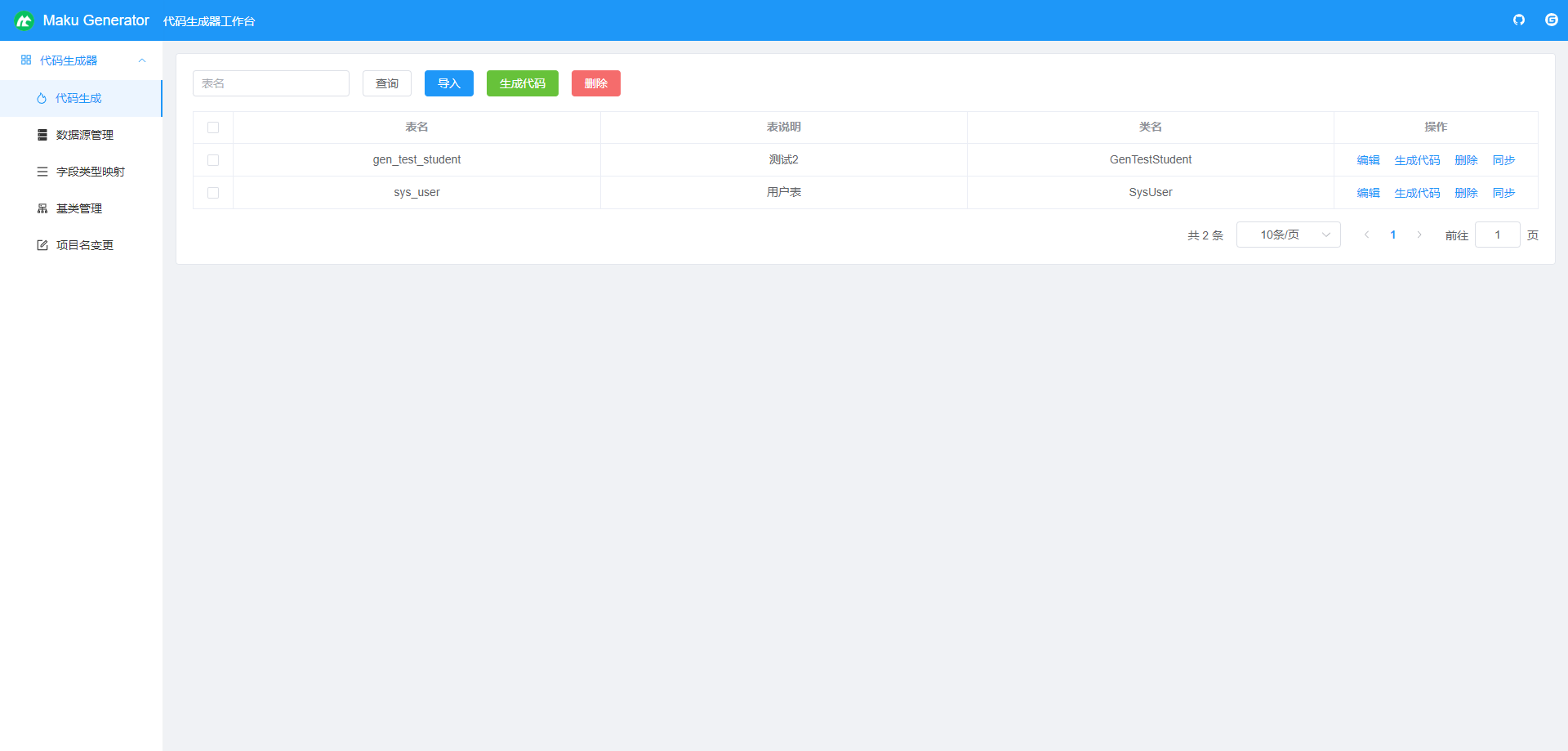The width and height of the screenshot is (1568, 751).
Task: Check the gen_test_student row checkbox
Action: pos(213,160)
